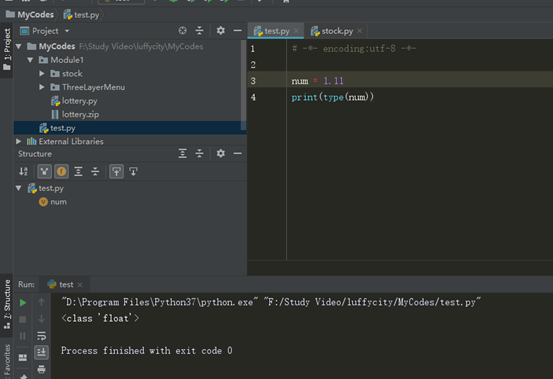Click Process finished with exit code 0 text
The height and width of the screenshot is (379, 553).
[x=147, y=351]
